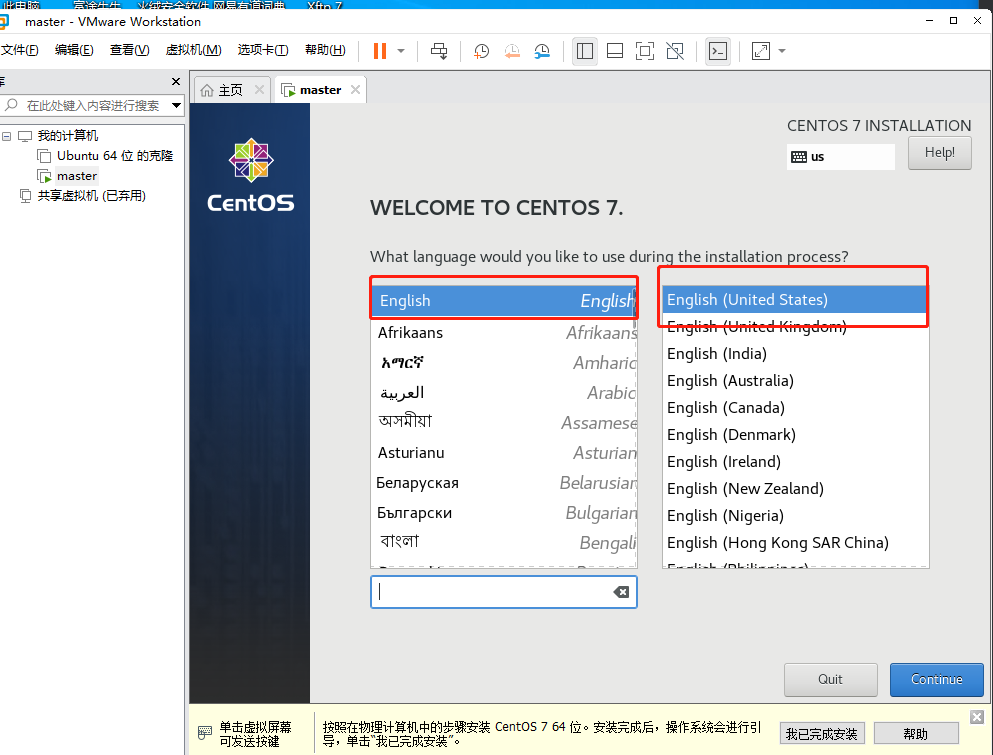Select English (Hong Kong SAR China) locale

[795, 543]
